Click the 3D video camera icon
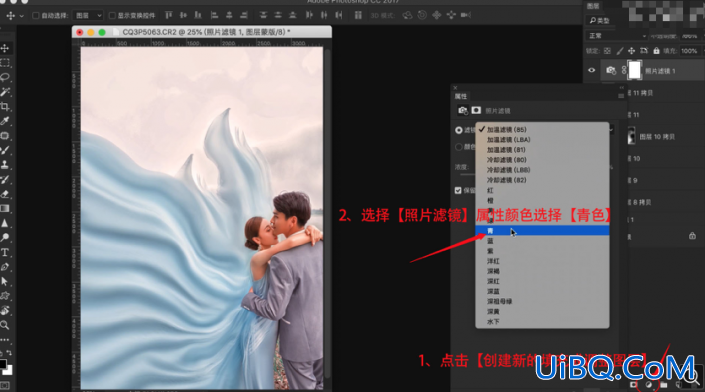The width and height of the screenshot is (705, 392). 466,15
